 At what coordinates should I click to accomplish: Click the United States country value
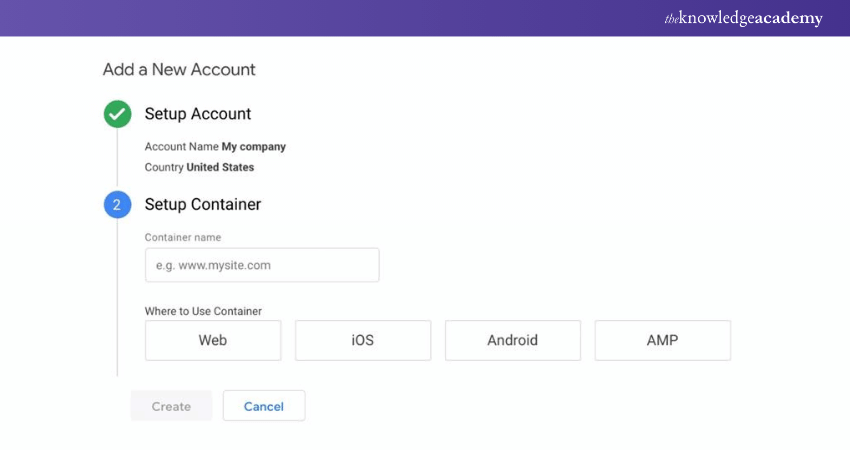(220, 168)
